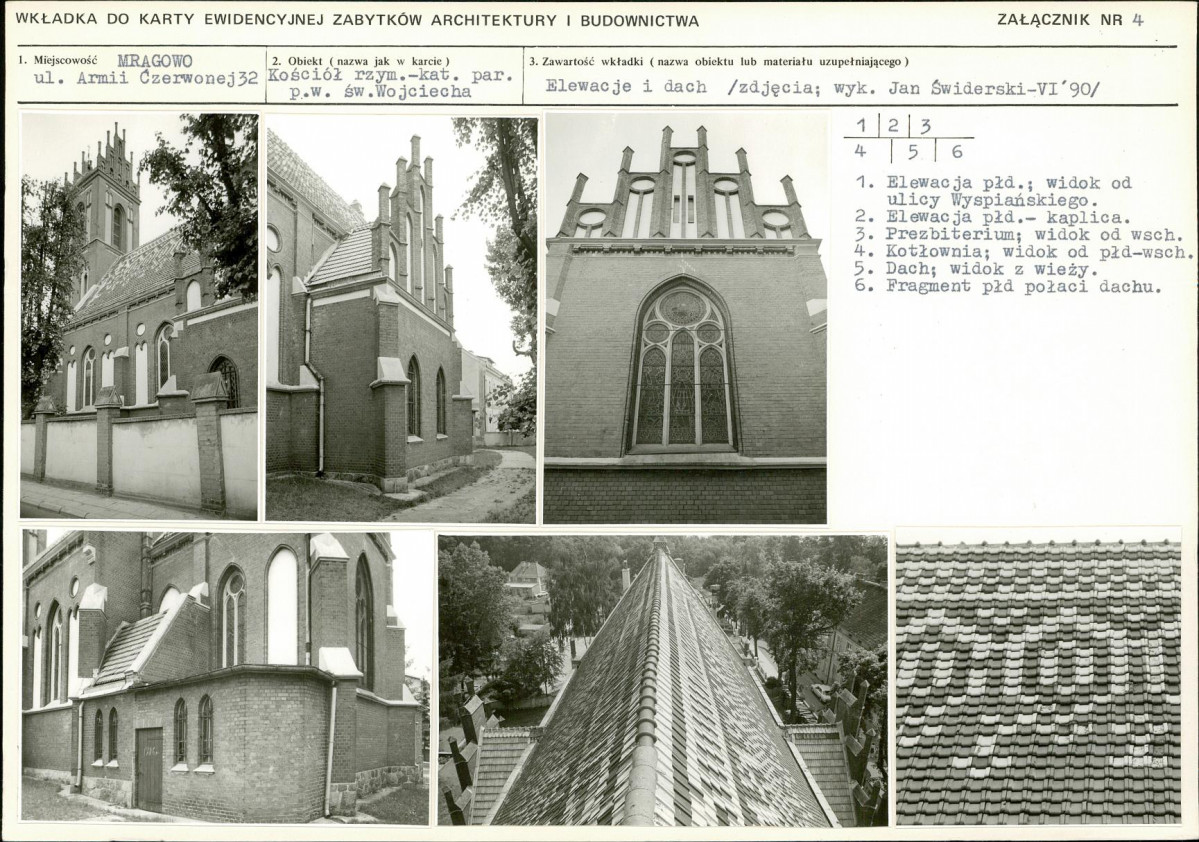
Task: Click the roof ridge photo taken from the tower
Action: 663,681
